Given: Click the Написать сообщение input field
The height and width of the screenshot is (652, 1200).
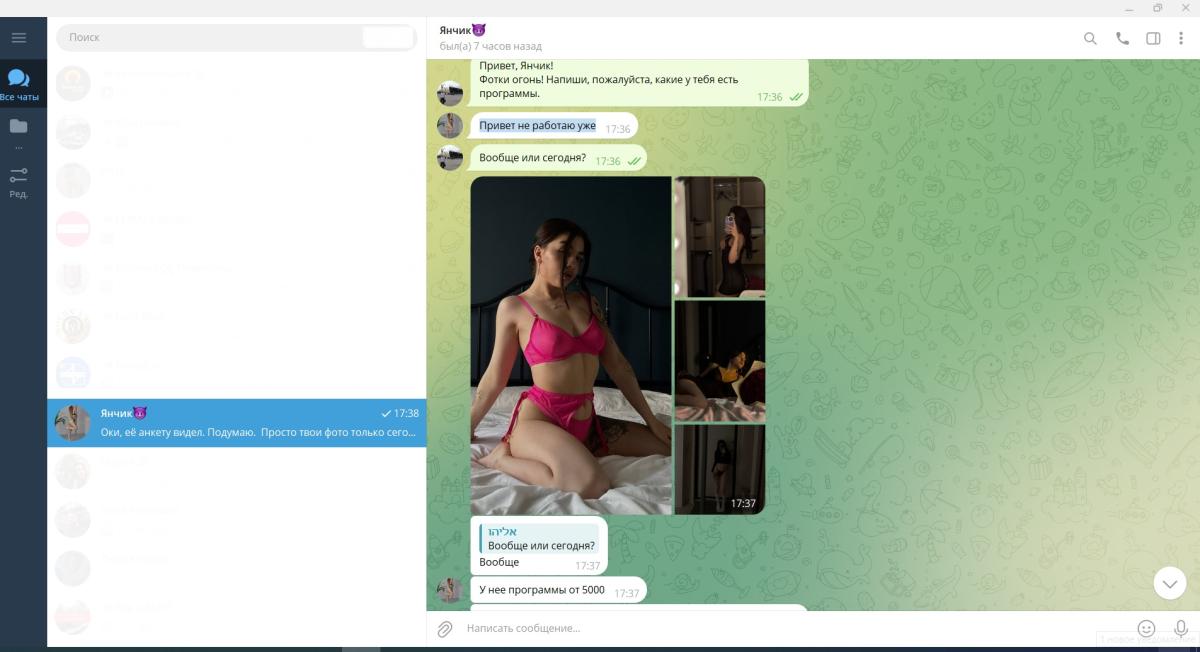Looking at the screenshot, I should pyautogui.click(x=760, y=629).
